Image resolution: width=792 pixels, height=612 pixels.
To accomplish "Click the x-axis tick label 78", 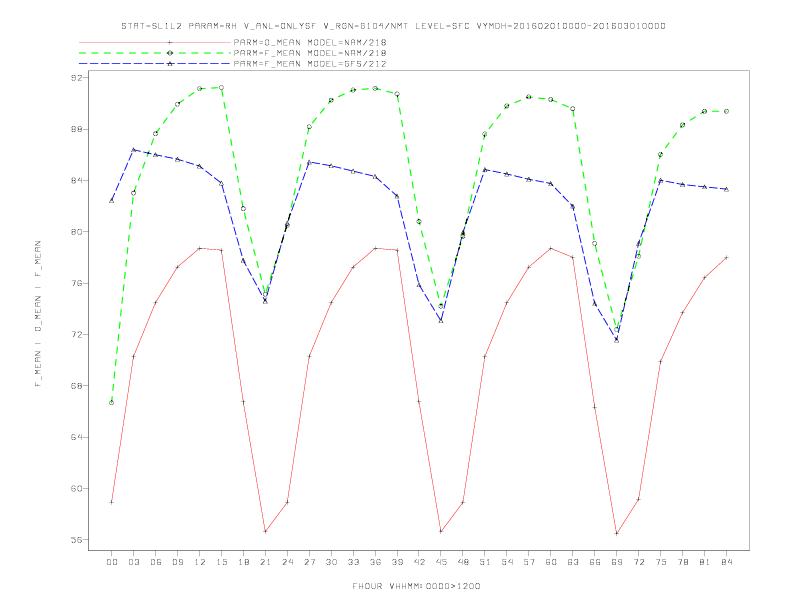I will 683,562.
